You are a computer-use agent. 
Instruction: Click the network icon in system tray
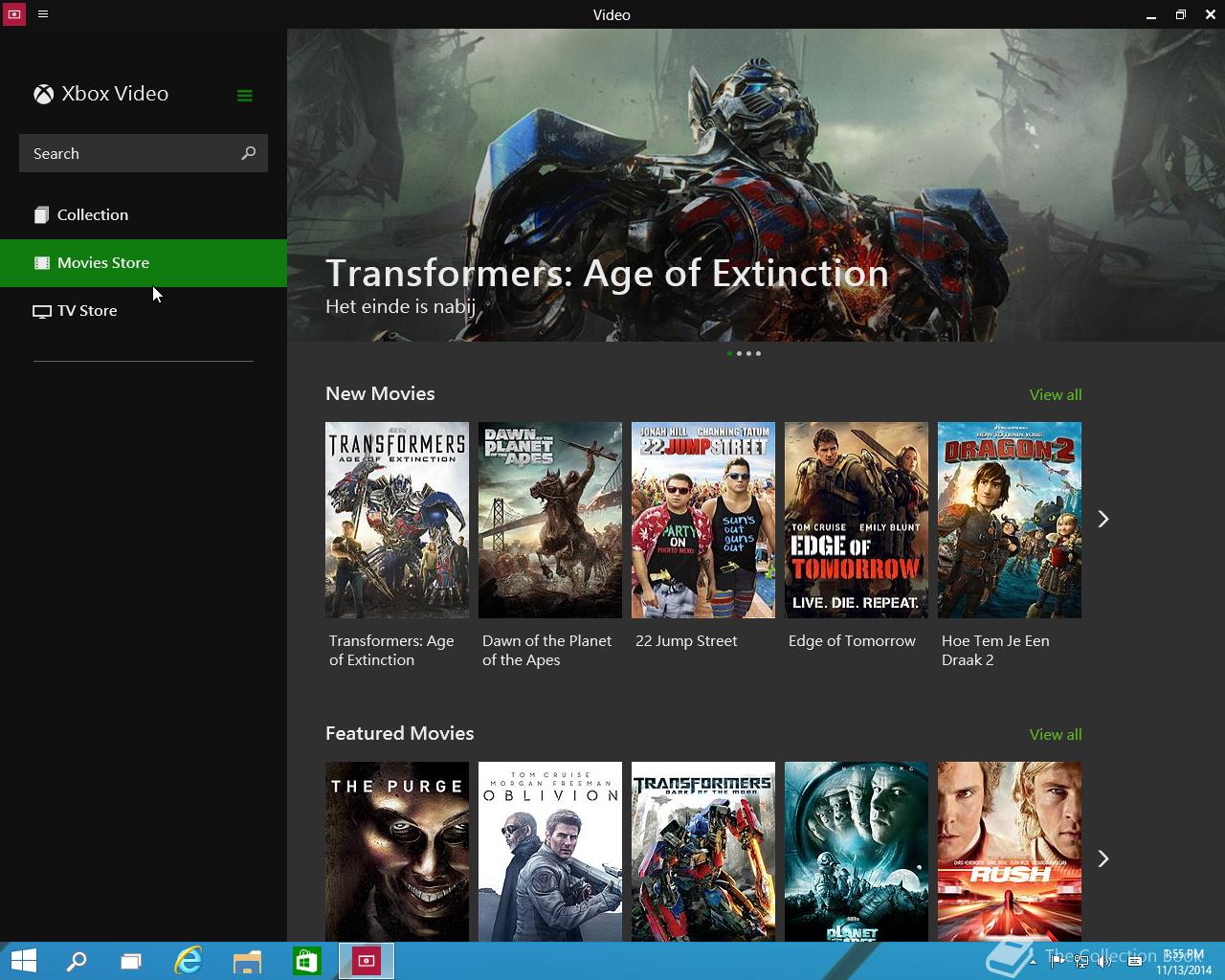(x=1080, y=962)
